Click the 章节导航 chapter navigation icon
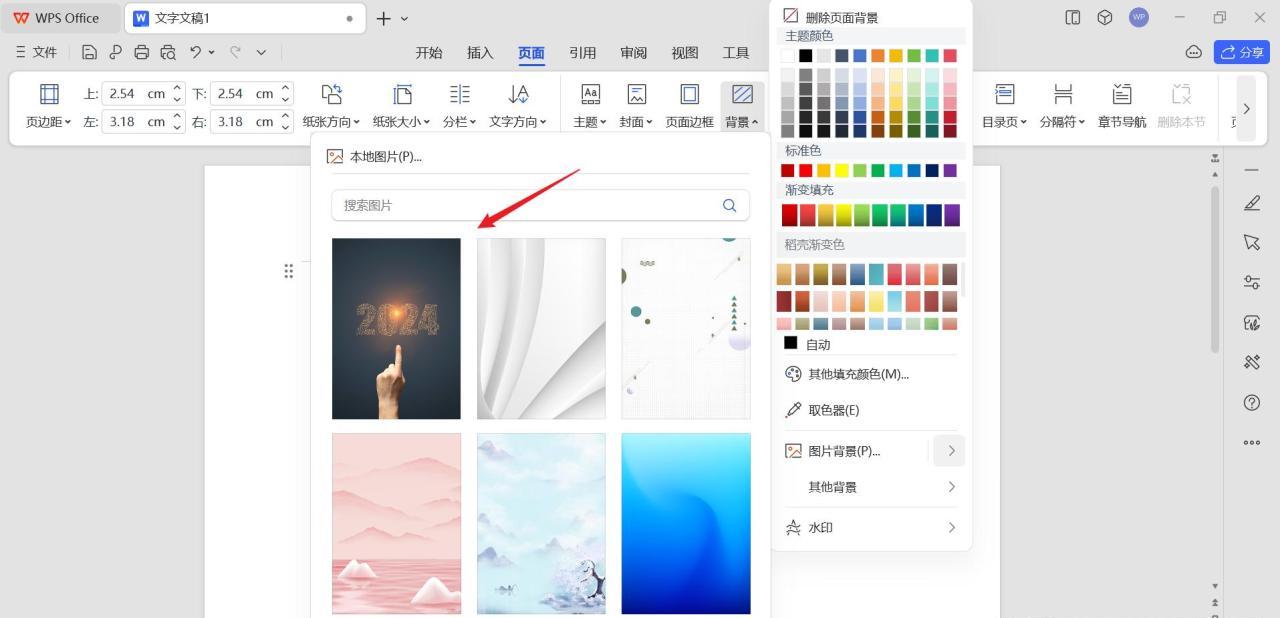 1121,104
